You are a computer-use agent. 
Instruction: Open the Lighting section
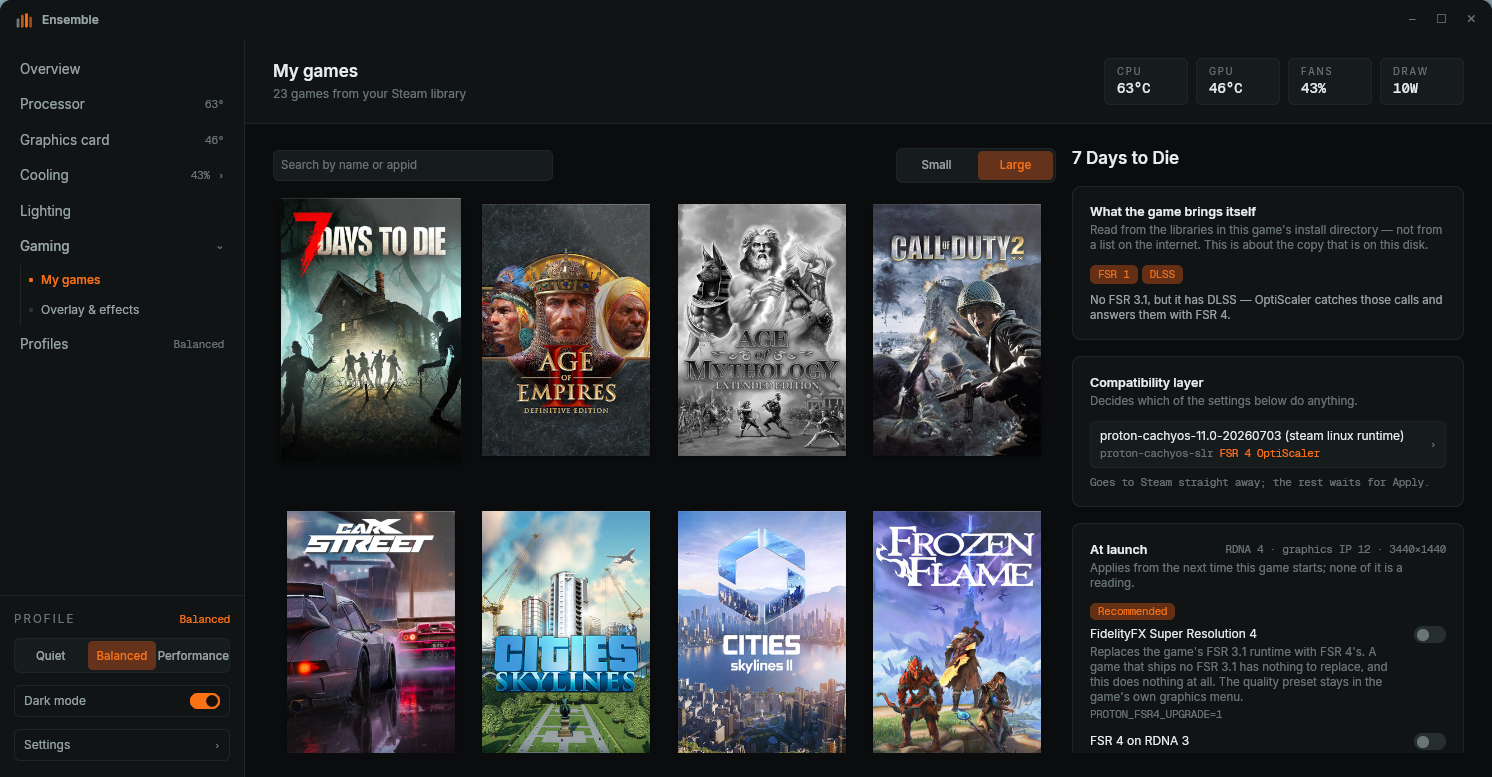[122, 211]
